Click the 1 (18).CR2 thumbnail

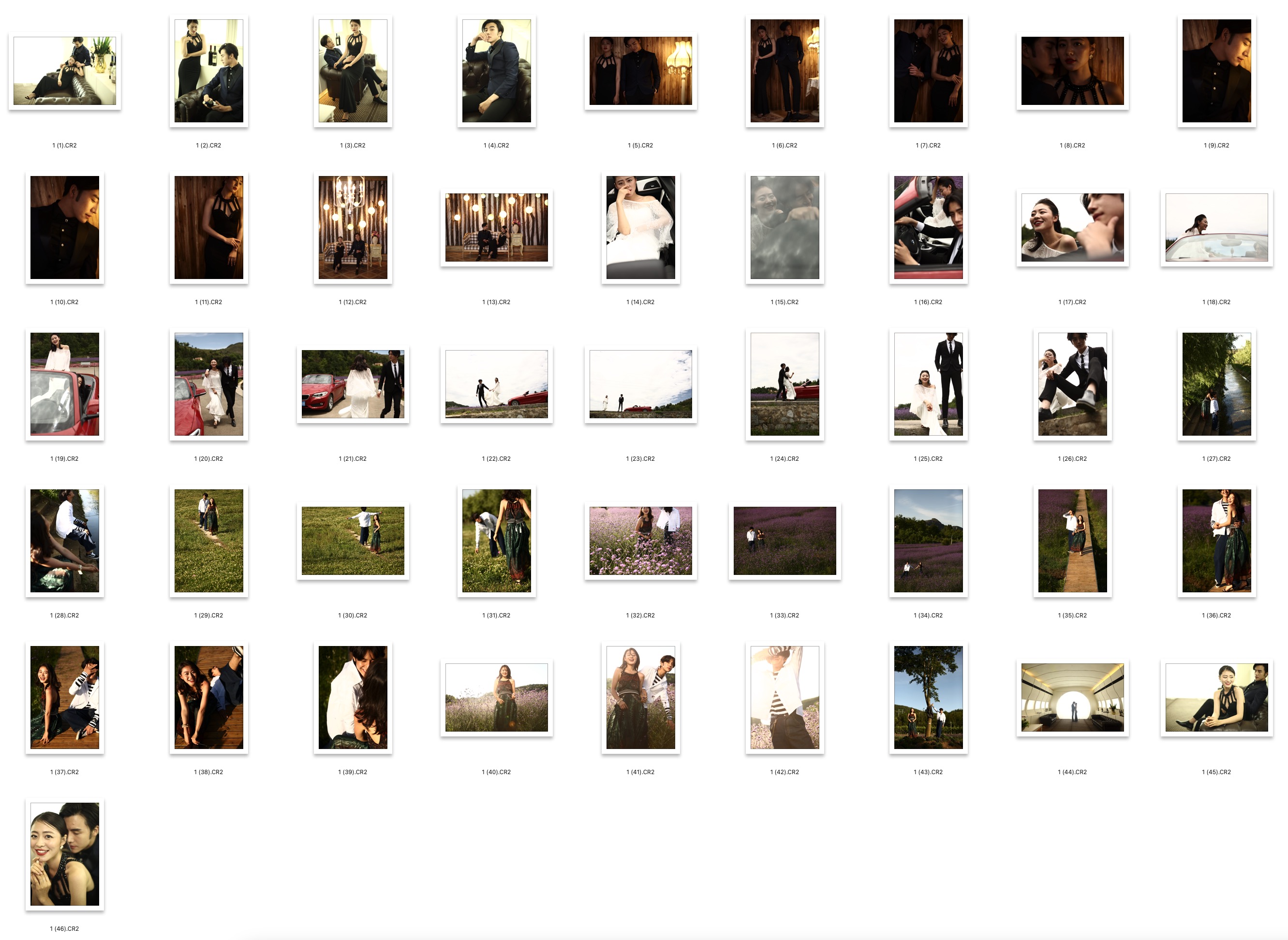(x=1216, y=227)
